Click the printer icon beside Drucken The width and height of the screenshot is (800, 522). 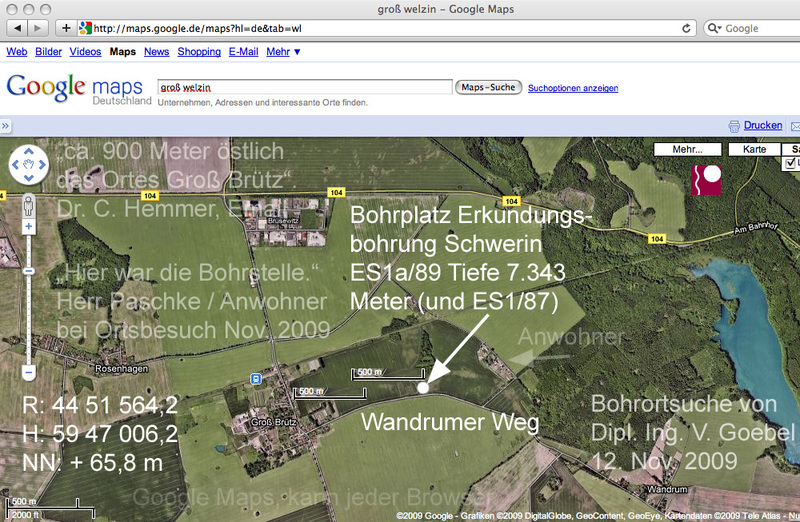point(734,126)
